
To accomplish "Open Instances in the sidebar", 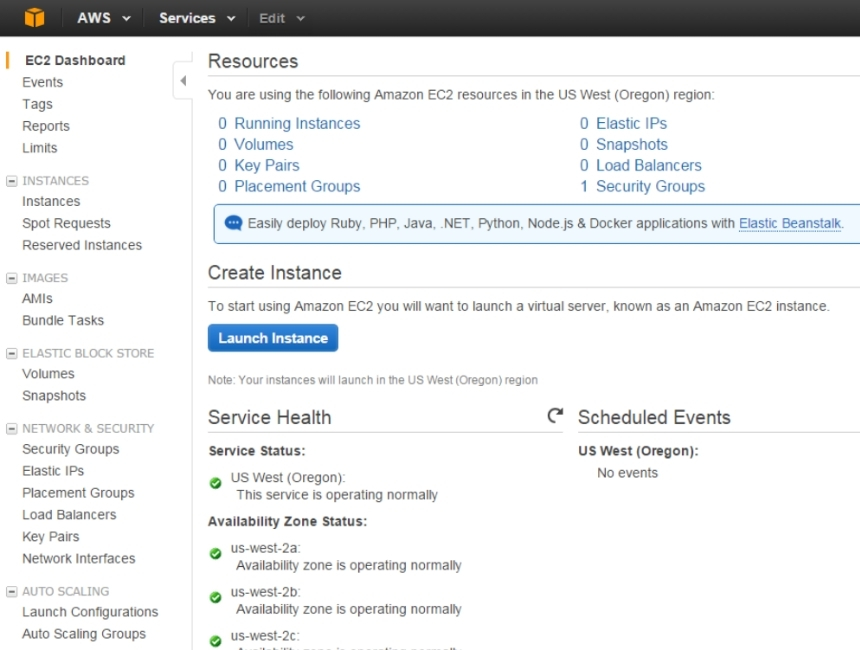I will tap(51, 201).
